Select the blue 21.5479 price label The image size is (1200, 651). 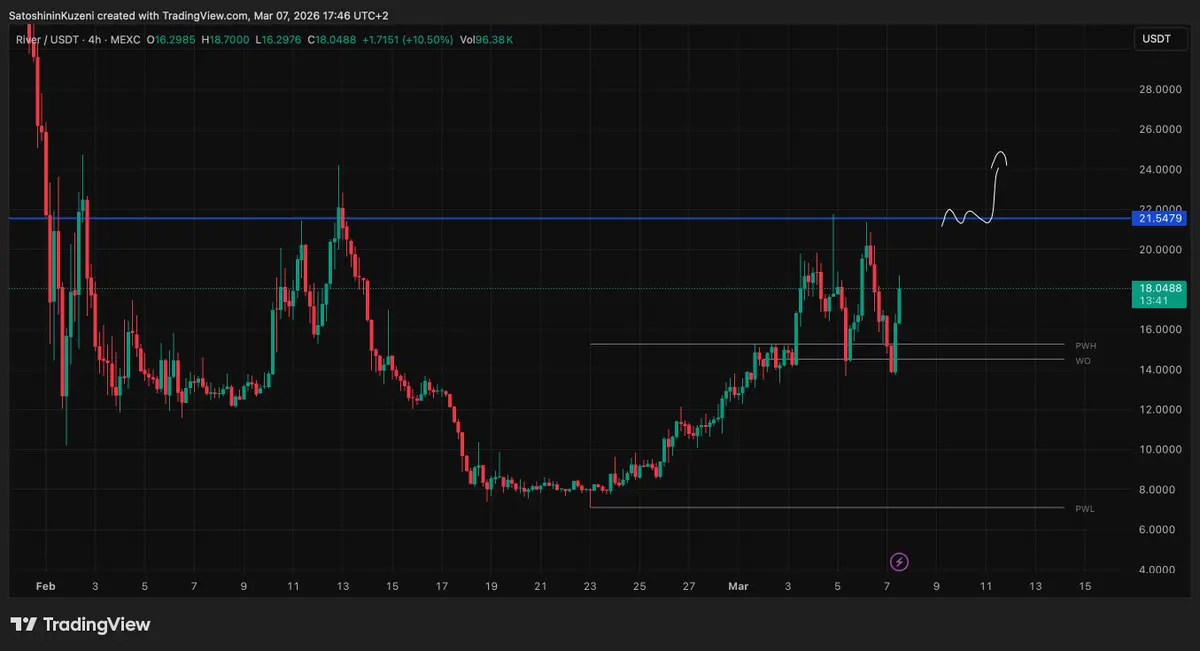1160,218
